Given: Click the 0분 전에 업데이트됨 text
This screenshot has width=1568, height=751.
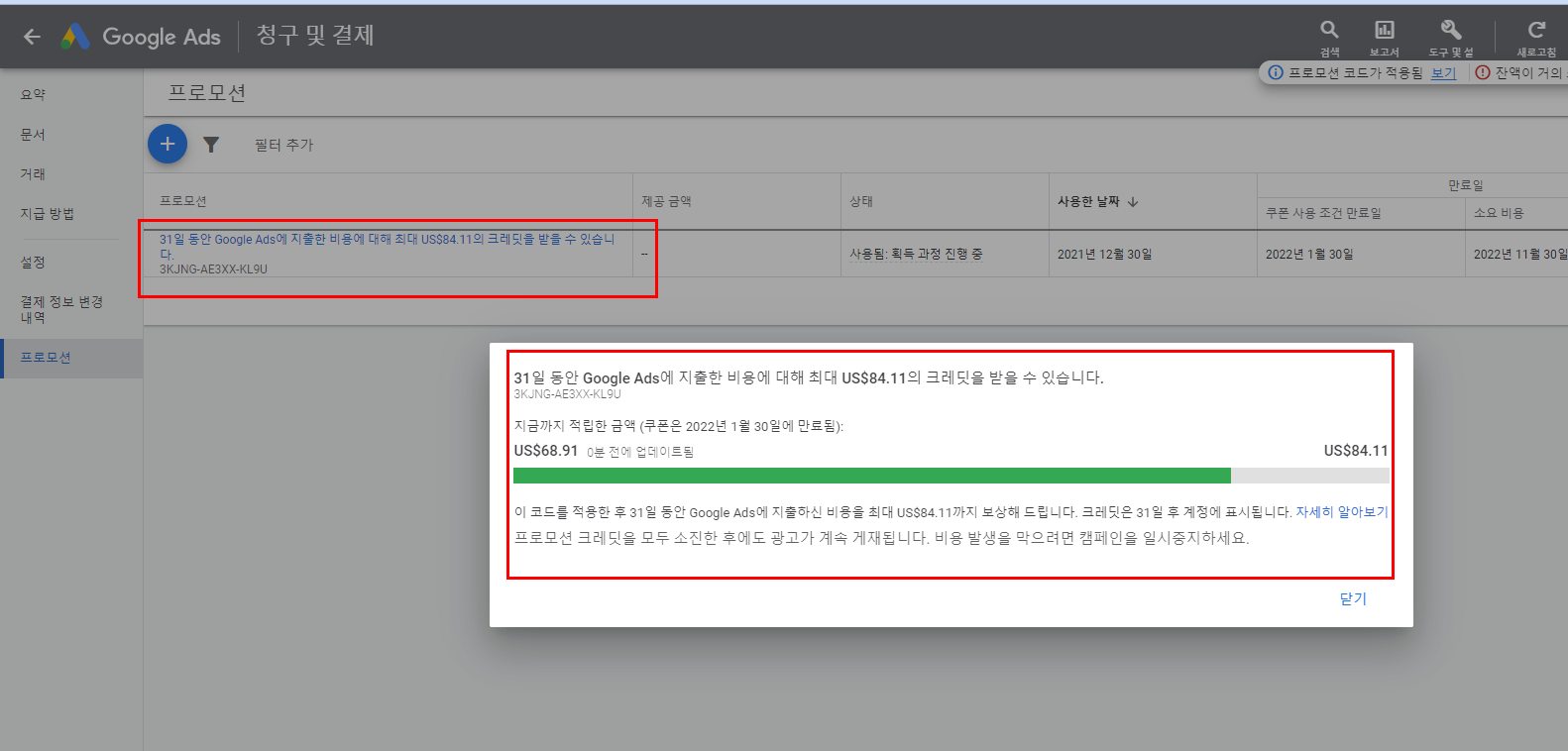Looking at the screenshot, I should [x=640, y=452].
